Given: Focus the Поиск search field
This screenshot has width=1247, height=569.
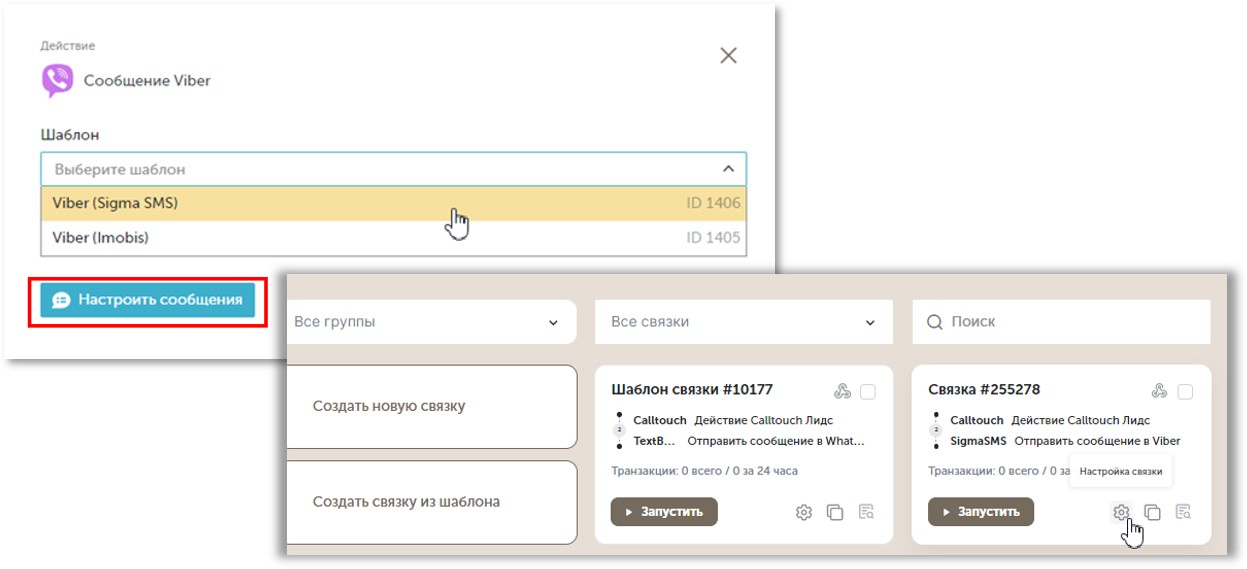Looking at the screenshot, I should (x=1070, y=322).
